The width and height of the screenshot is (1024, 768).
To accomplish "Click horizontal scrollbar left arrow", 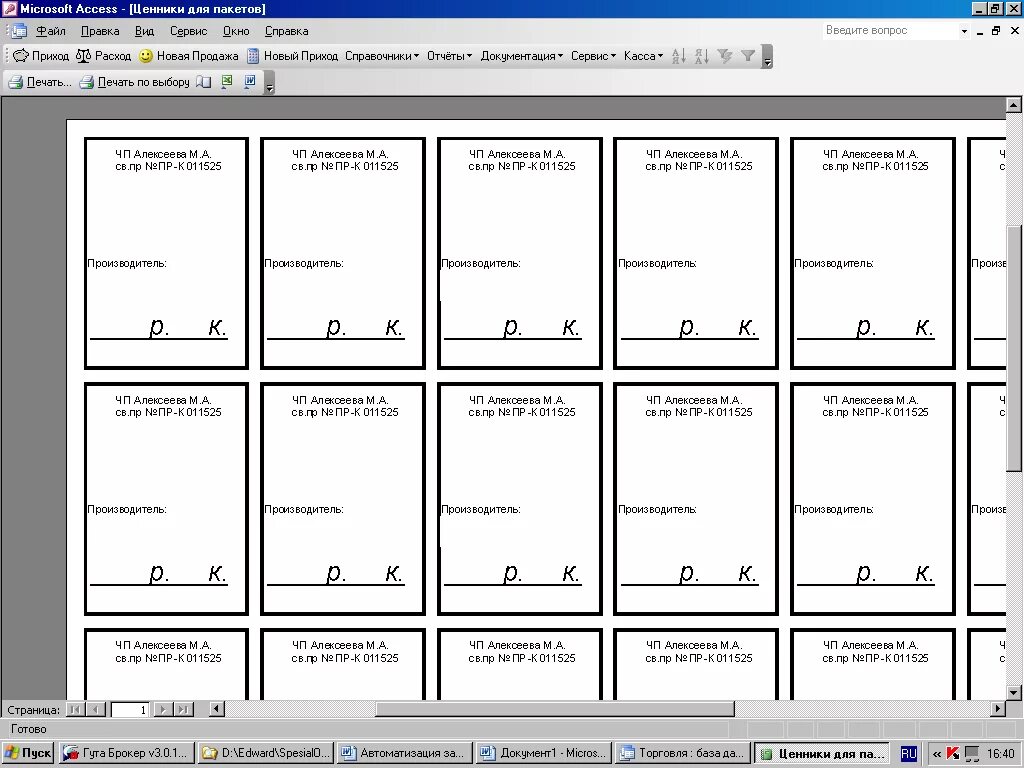I will pos(216,709).
